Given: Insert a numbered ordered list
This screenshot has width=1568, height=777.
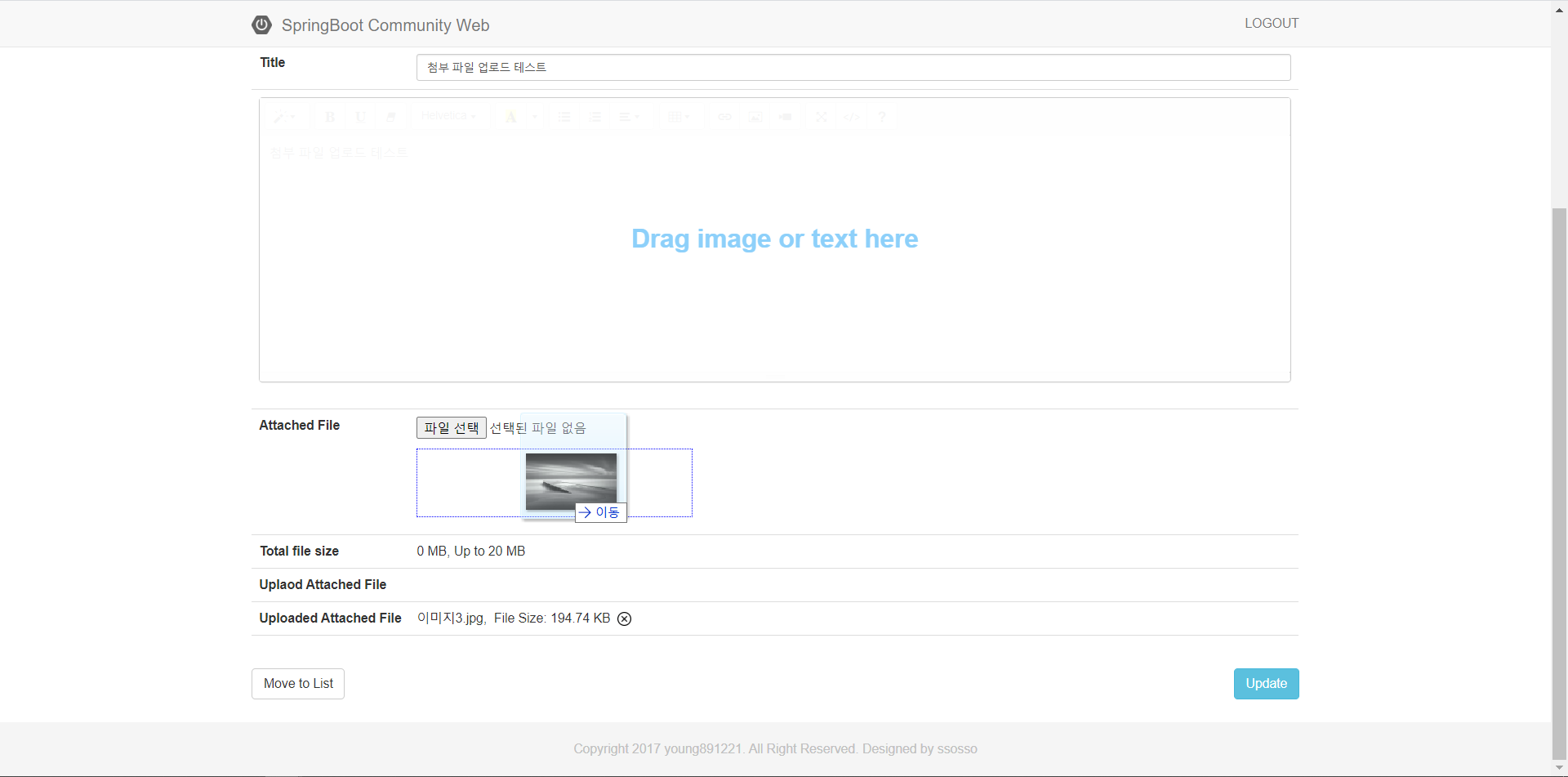Looking at the screenshot, I should pyautogui.click(x=595, y=117).
